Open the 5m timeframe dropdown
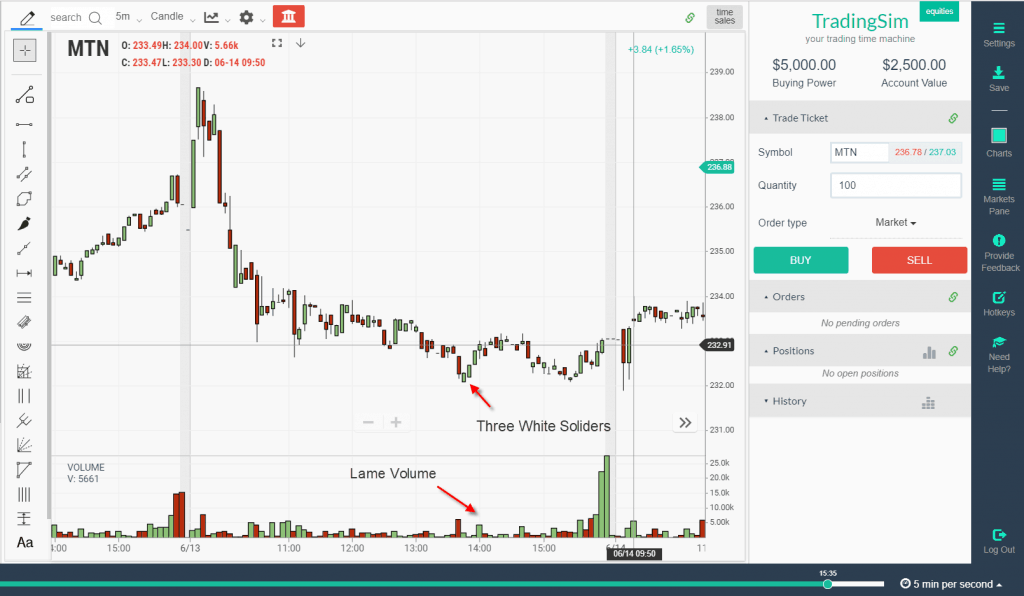The height and width of the screenshot is (596, 1024). (x=128, y=17)
